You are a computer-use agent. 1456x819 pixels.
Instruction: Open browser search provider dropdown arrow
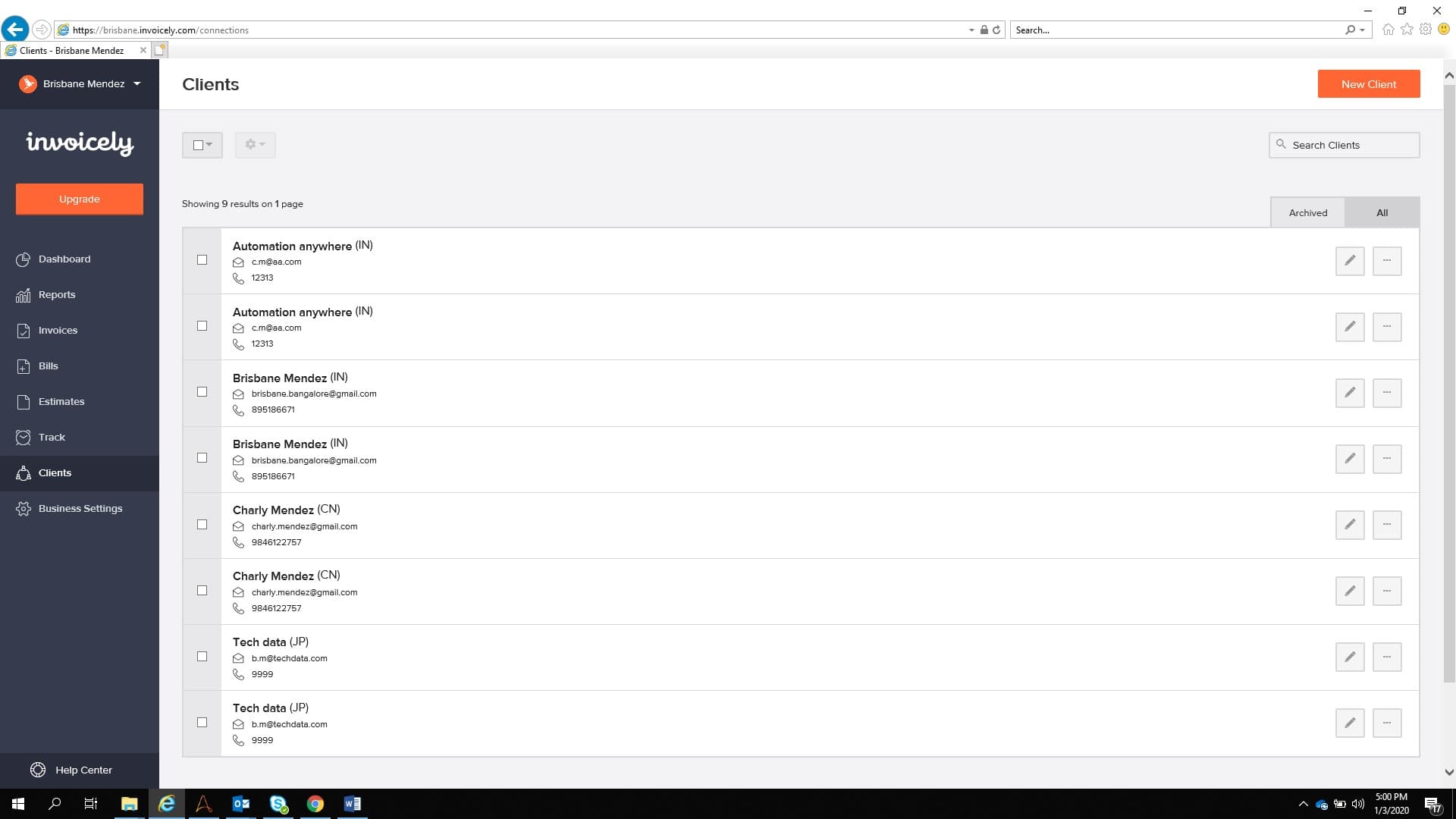(1363, 30)
